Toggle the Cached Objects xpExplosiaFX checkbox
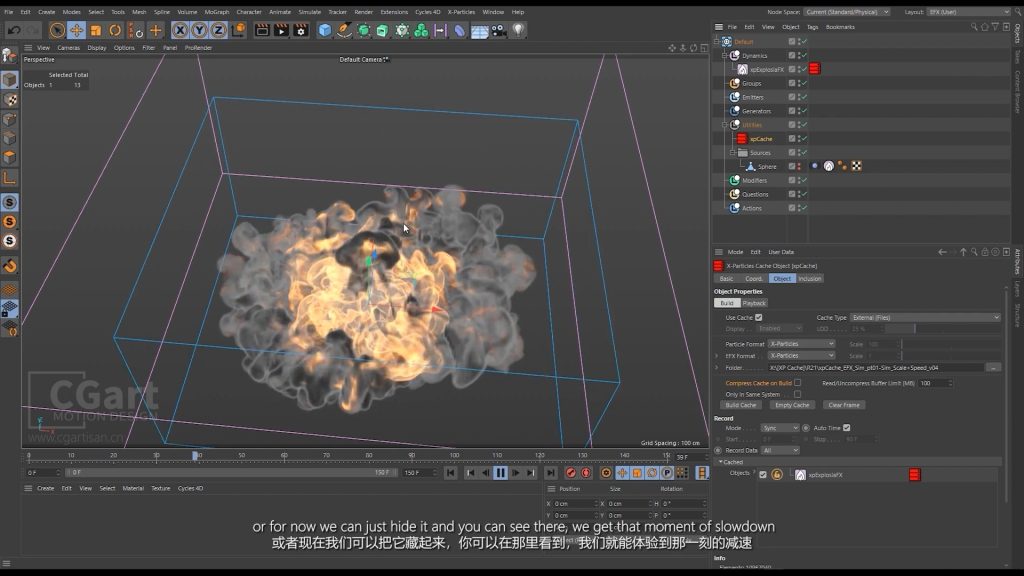The image size is (1024, 576). point(763,475)
